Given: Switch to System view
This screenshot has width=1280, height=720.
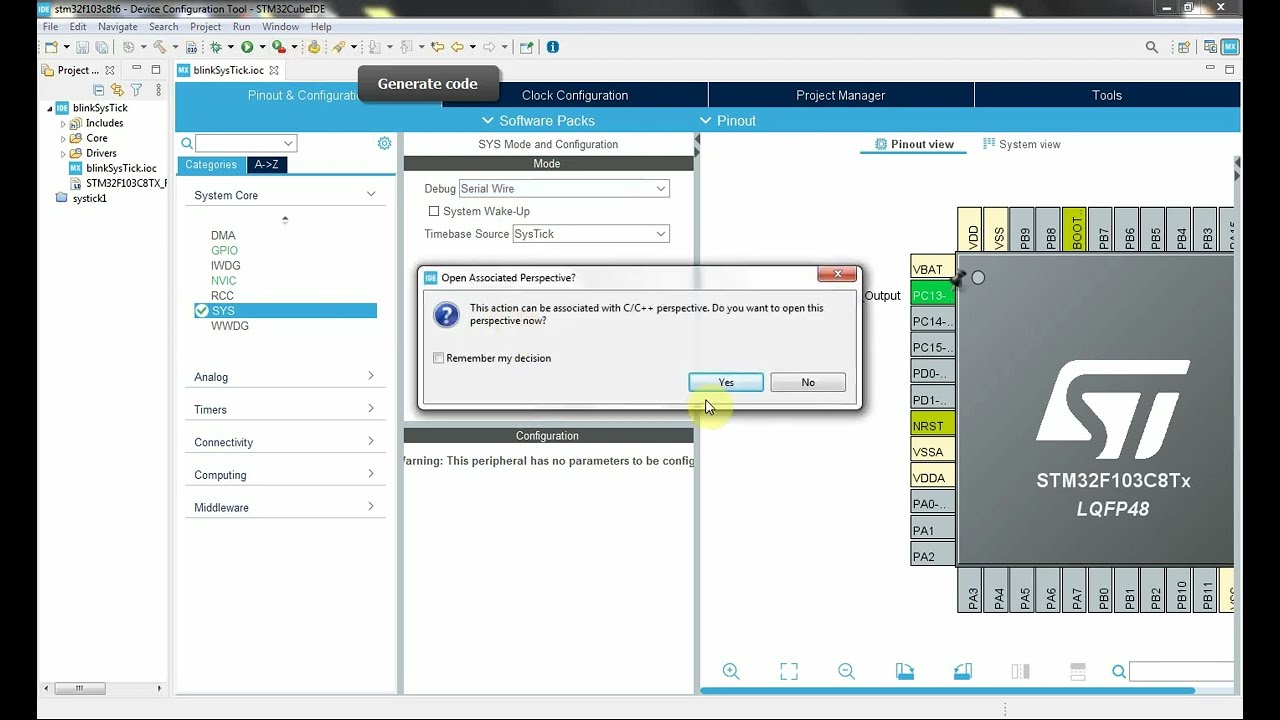Looking at the screenshot, I should [1021, 144].
